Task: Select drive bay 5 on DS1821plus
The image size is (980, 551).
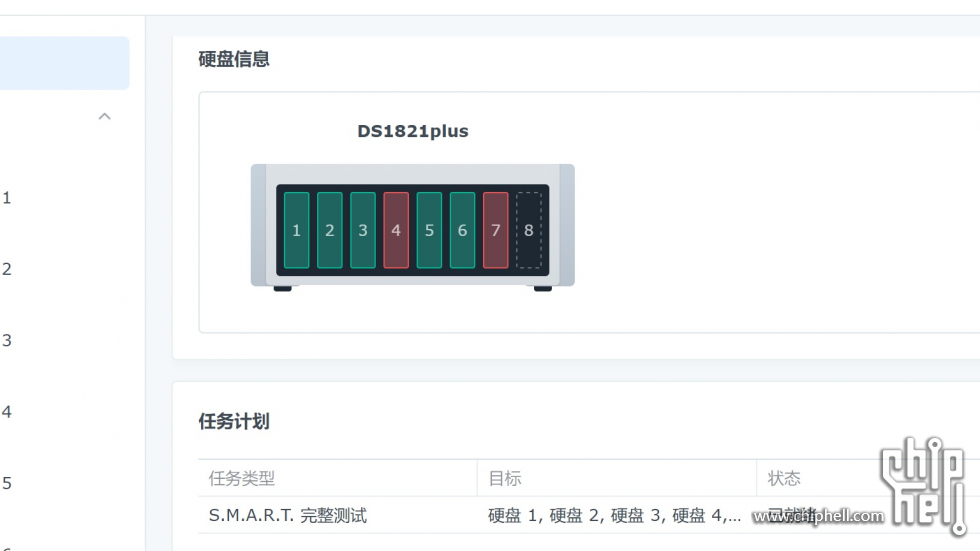Action: click(x=429, y=230)
